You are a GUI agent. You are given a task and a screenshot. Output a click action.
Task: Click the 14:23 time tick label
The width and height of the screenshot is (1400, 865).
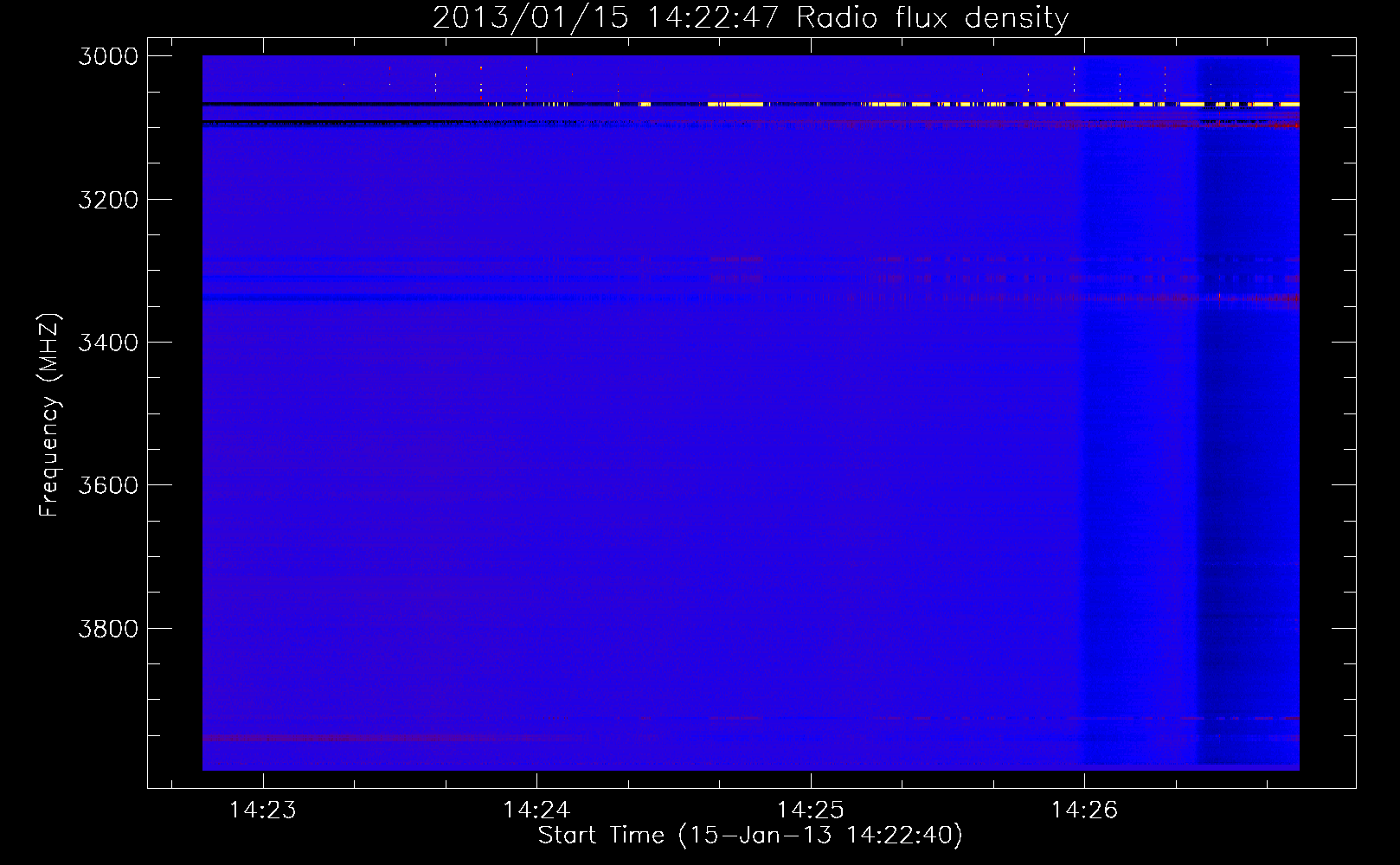(x=262, y=811)
